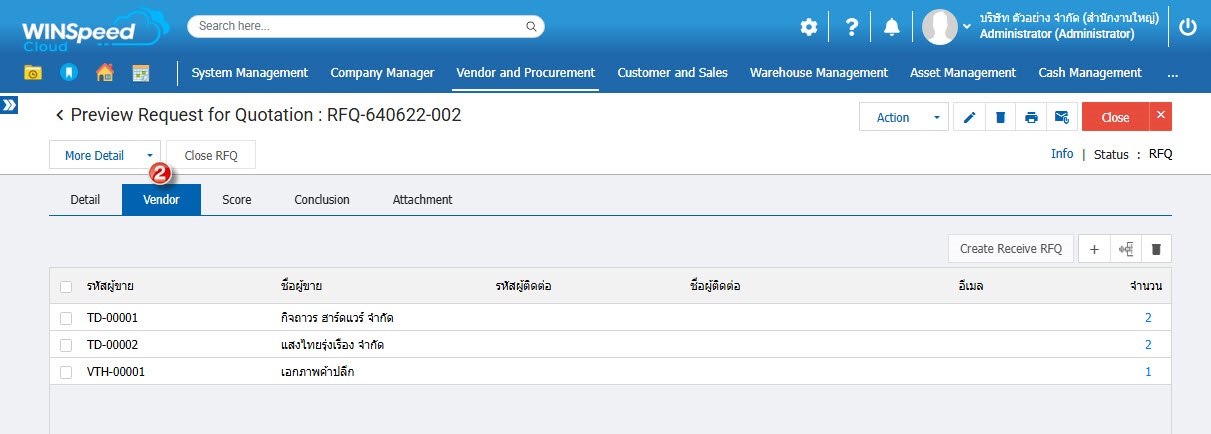Tick the checkbox for TD-00001
Image resolution: width=1211 pixels, height=434 pixels.
(x=66, y=318)
